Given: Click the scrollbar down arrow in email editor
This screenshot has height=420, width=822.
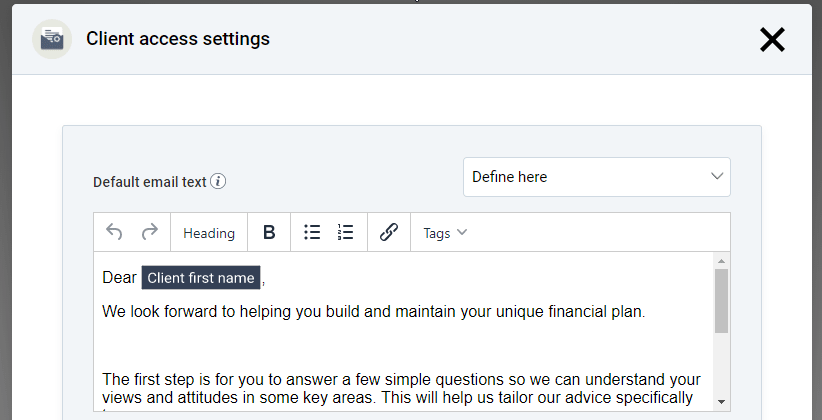Looking at the screenshot, I should click(x=721, y=402).
